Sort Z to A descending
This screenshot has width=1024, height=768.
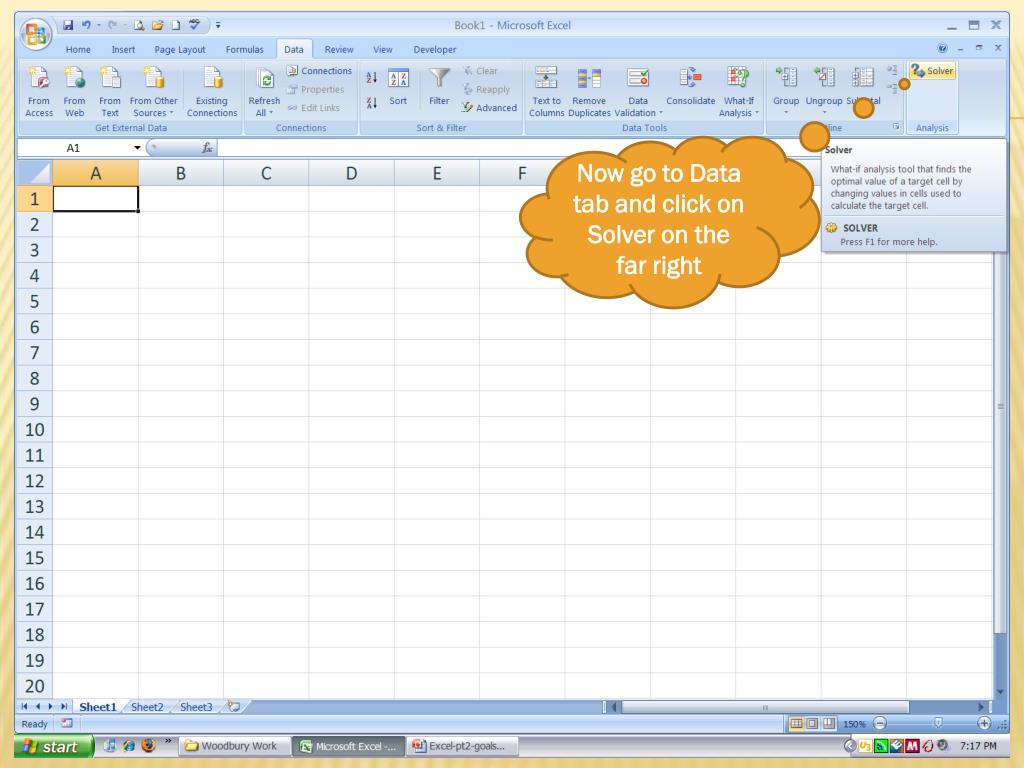pyautogui.click(x=372, y=103)
